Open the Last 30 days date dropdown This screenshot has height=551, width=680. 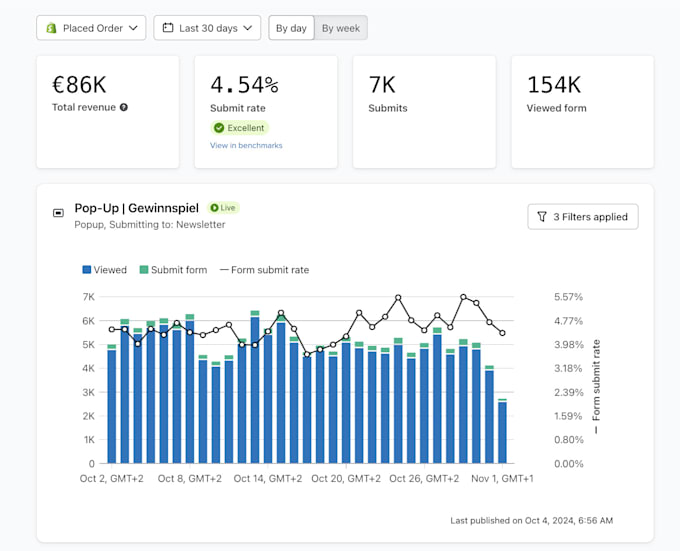coord(208,28)
